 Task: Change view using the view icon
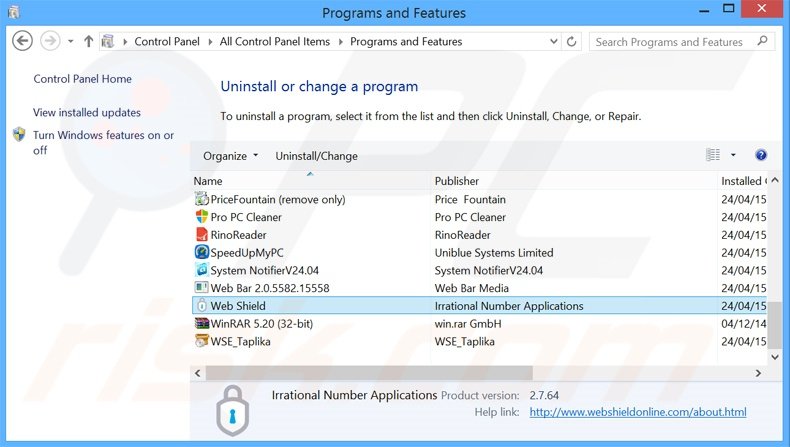pos(713,155)
